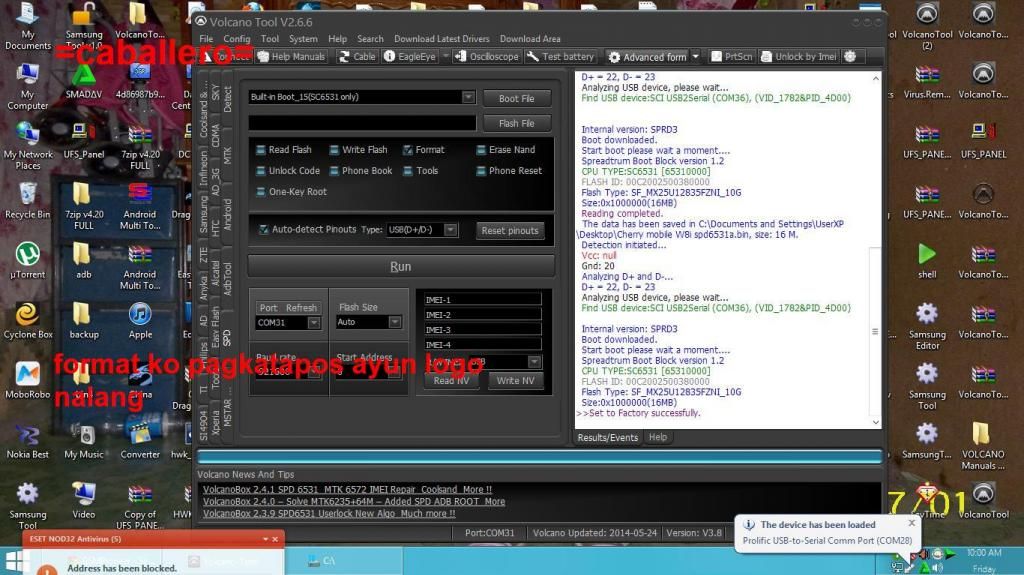
Task: Open dropdown below the IMEI-4 field
Action: pyautogui.click(x=534, y=361)
